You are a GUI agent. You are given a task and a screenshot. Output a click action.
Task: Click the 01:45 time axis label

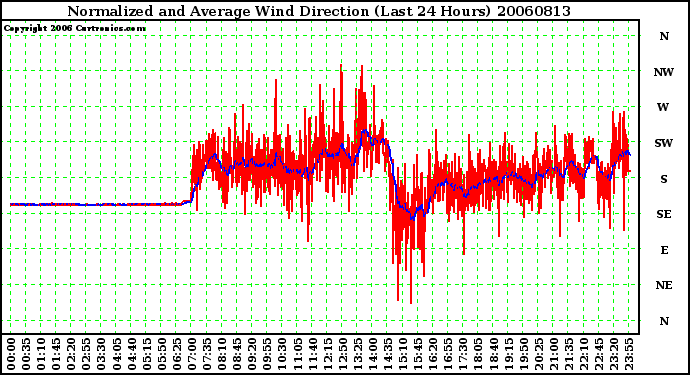pos(56,354)
